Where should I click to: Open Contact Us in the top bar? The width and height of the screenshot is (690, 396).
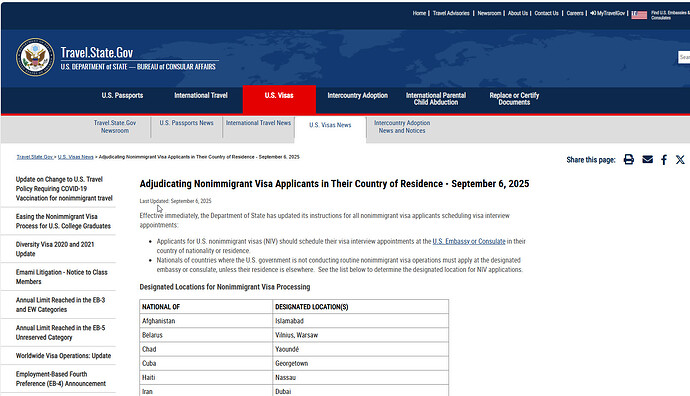tap(547, 13)
